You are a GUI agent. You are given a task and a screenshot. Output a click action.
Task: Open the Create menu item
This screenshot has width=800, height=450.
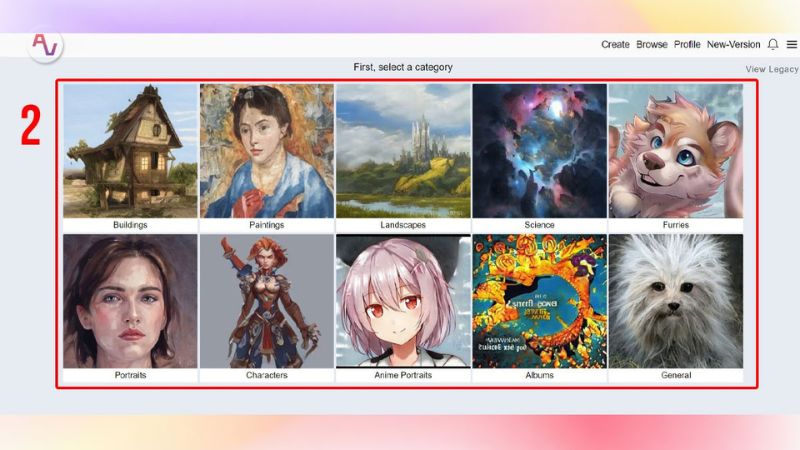pos(615,45)
